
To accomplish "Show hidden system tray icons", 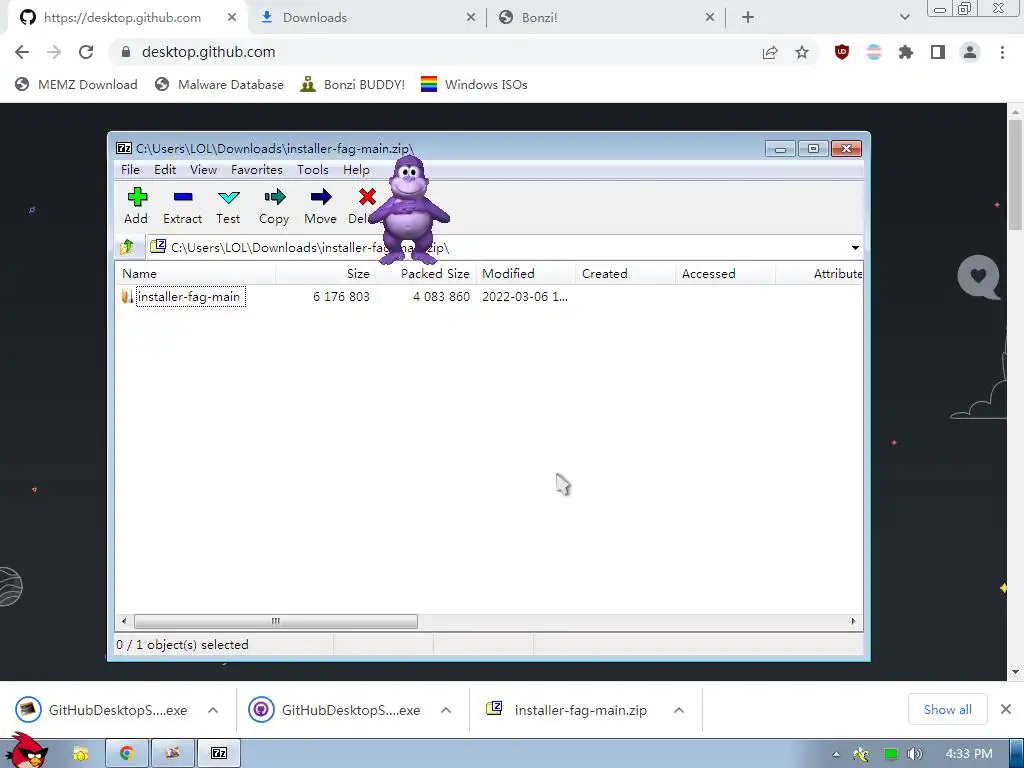I will (x=836, y=754).
